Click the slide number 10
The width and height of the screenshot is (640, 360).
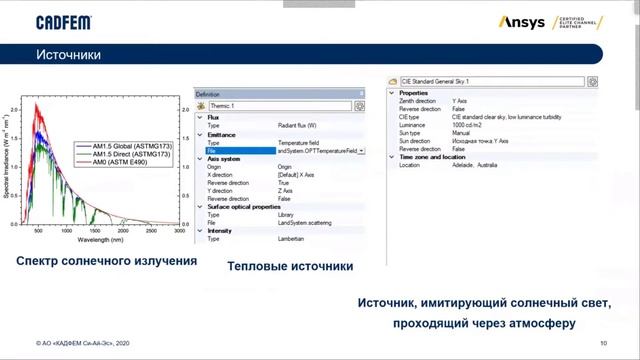coord(604,343)
